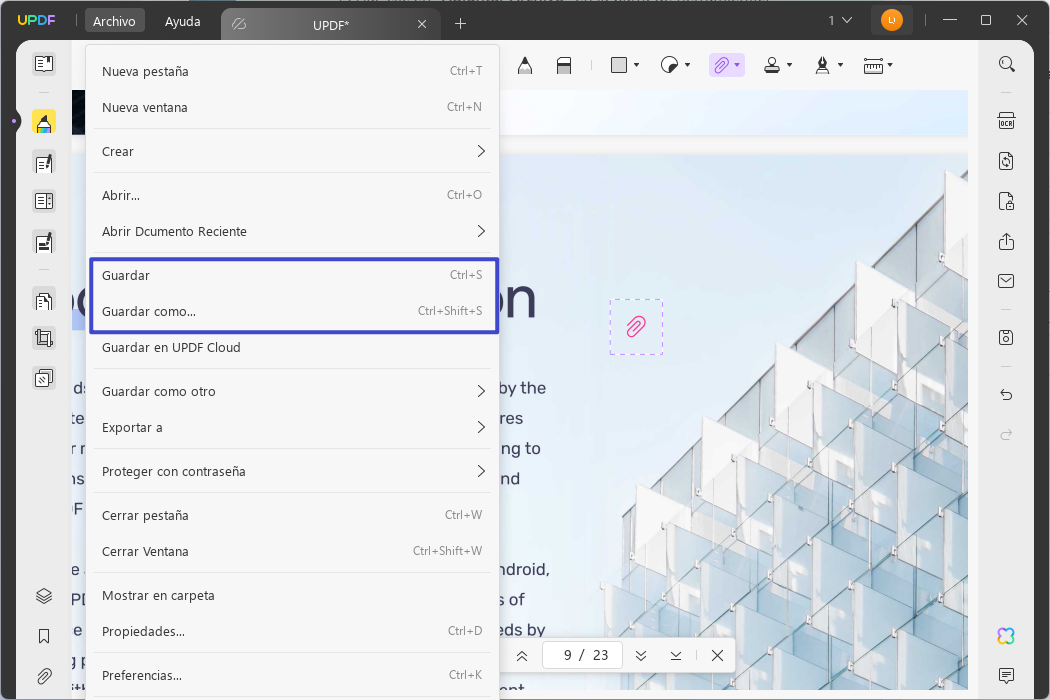The image size is (1050, 700).
Task: Show the Bookmarks panel
Action: 44,636
